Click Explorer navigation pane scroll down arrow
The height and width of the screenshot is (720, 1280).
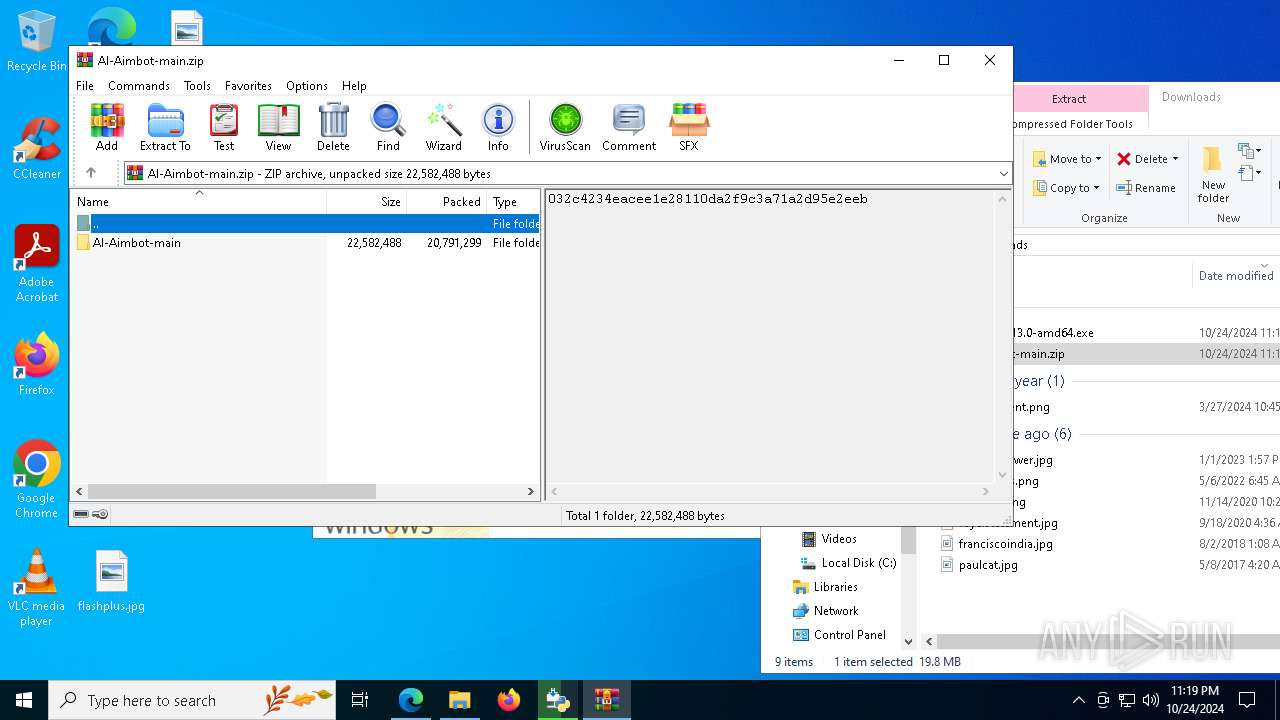[x=908, y=641]
